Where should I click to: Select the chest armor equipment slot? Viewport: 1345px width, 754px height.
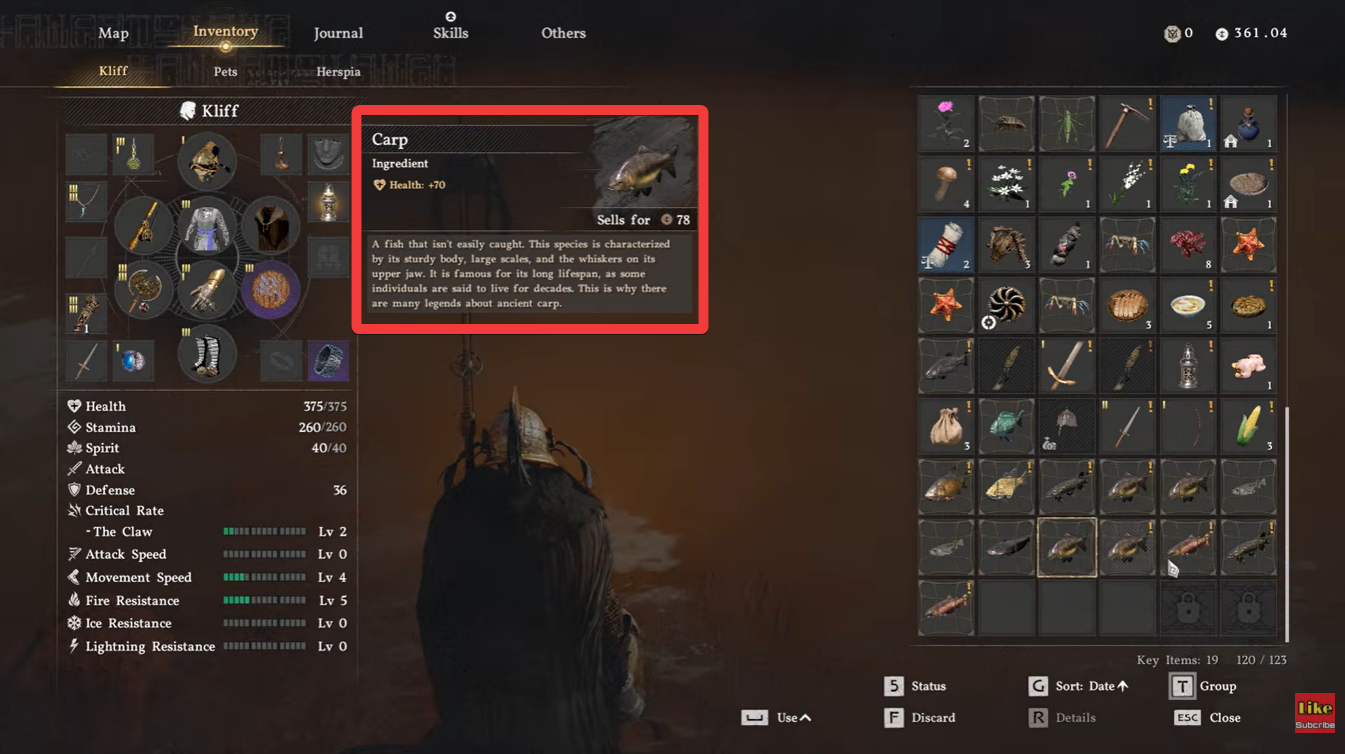click(x=207, y=226)
